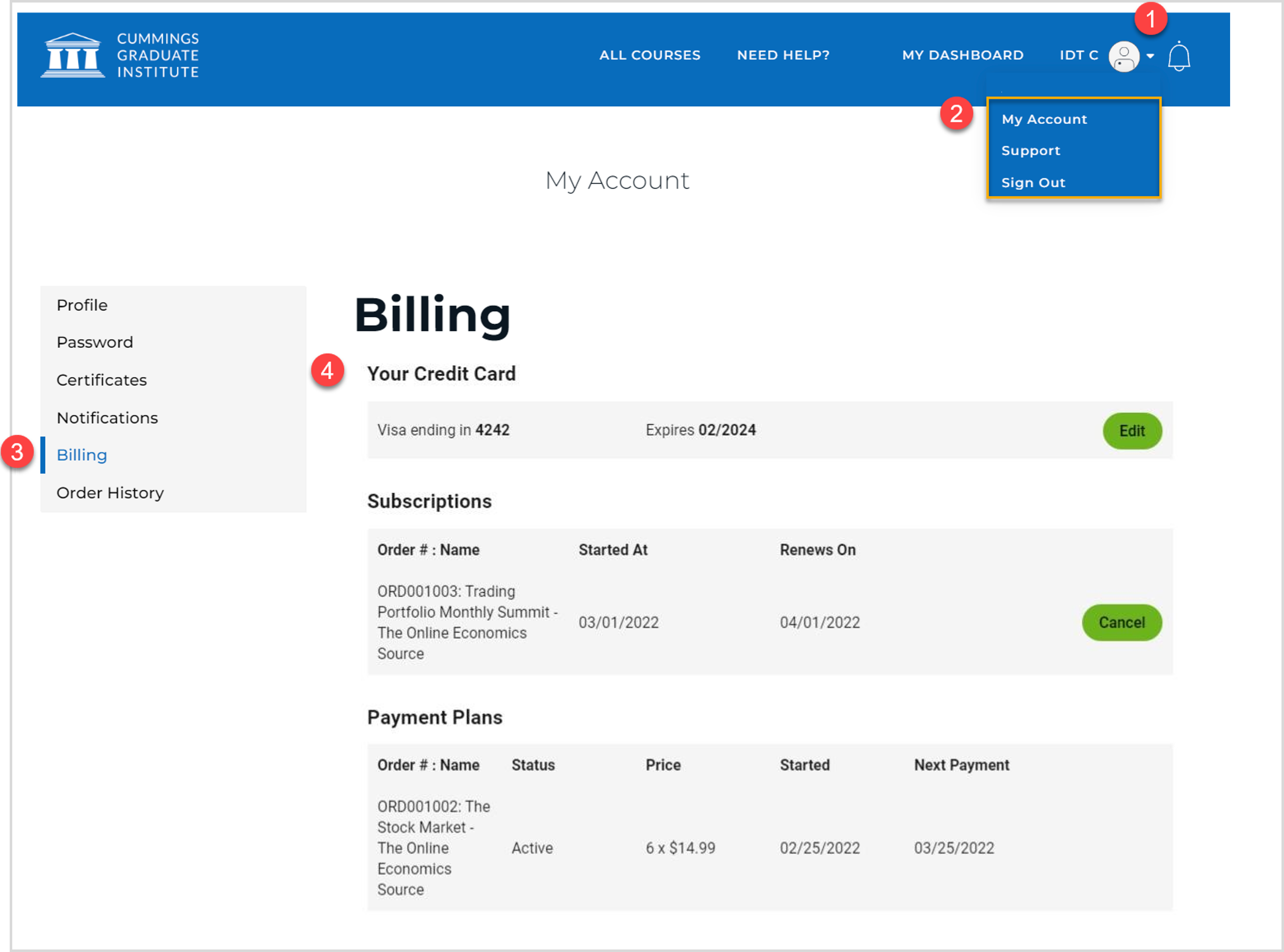This screenshot has width=1284, height=952.
Task: Go to My Dashboard
Action: 962,55
